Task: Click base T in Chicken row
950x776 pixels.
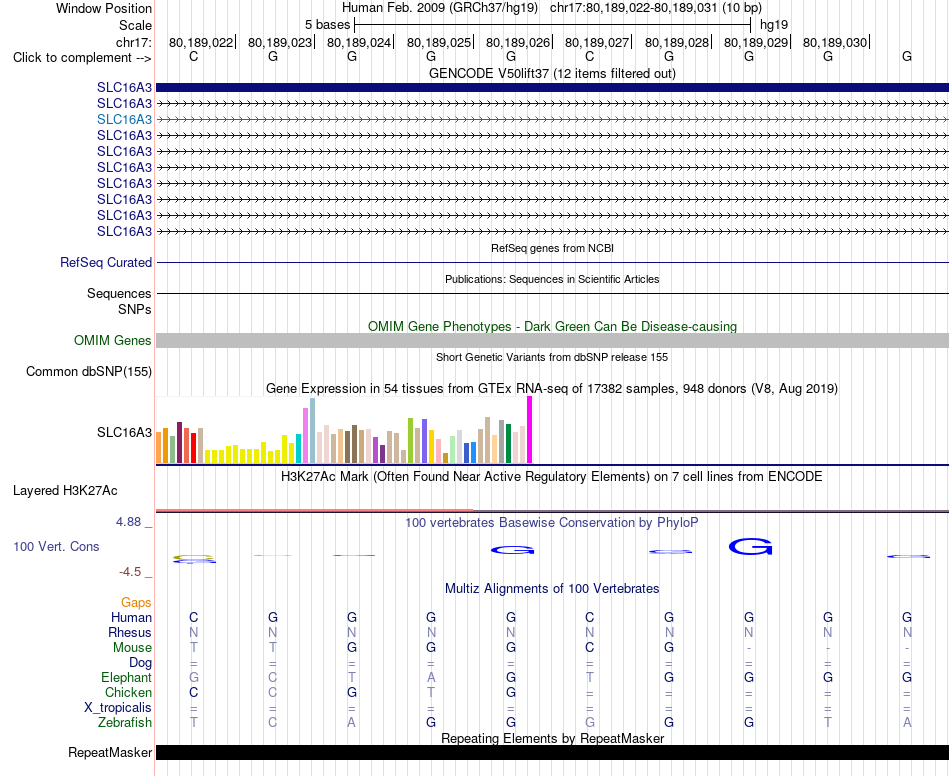Action: [431, 692]
